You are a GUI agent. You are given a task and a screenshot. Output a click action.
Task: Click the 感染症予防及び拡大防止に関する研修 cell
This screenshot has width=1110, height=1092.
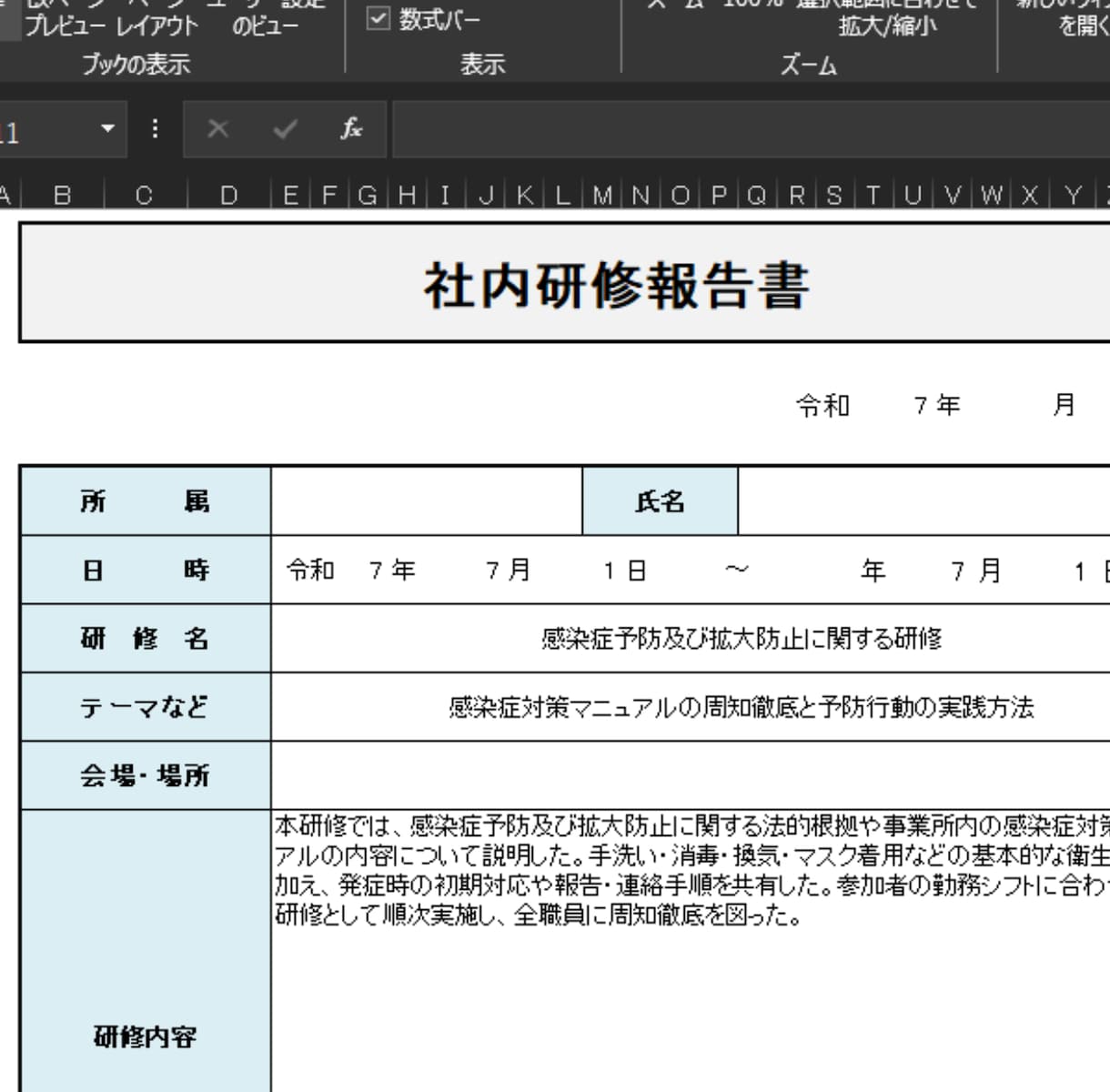[x=742, y=639]
